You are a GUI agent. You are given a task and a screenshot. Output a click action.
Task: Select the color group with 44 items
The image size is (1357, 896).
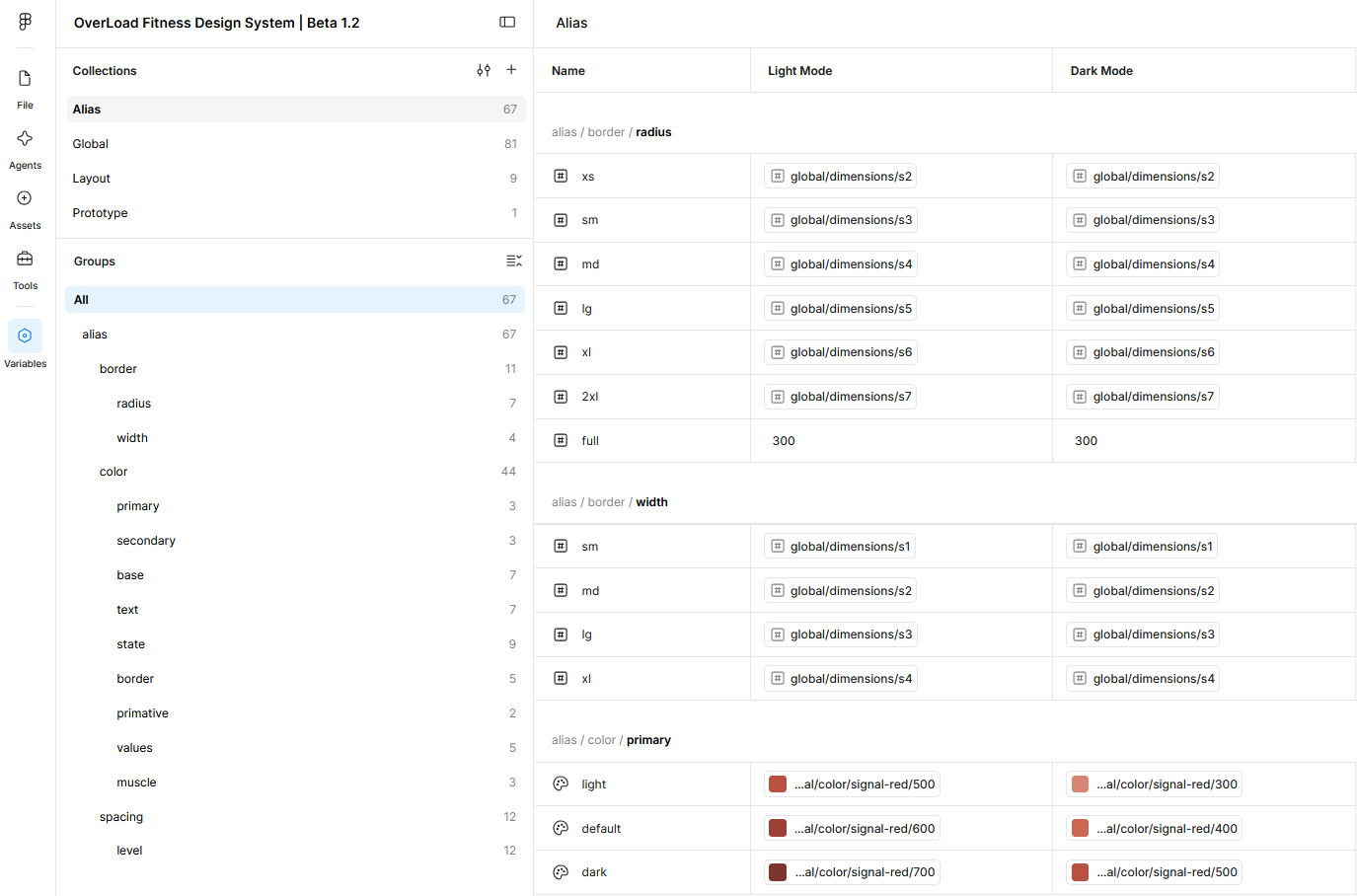[x=295, y=472]
